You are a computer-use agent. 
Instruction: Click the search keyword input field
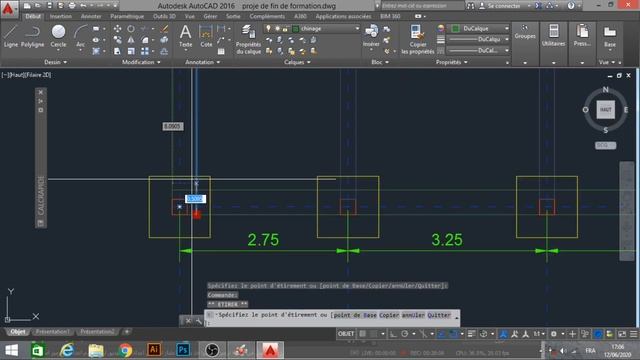click(422, 6)
